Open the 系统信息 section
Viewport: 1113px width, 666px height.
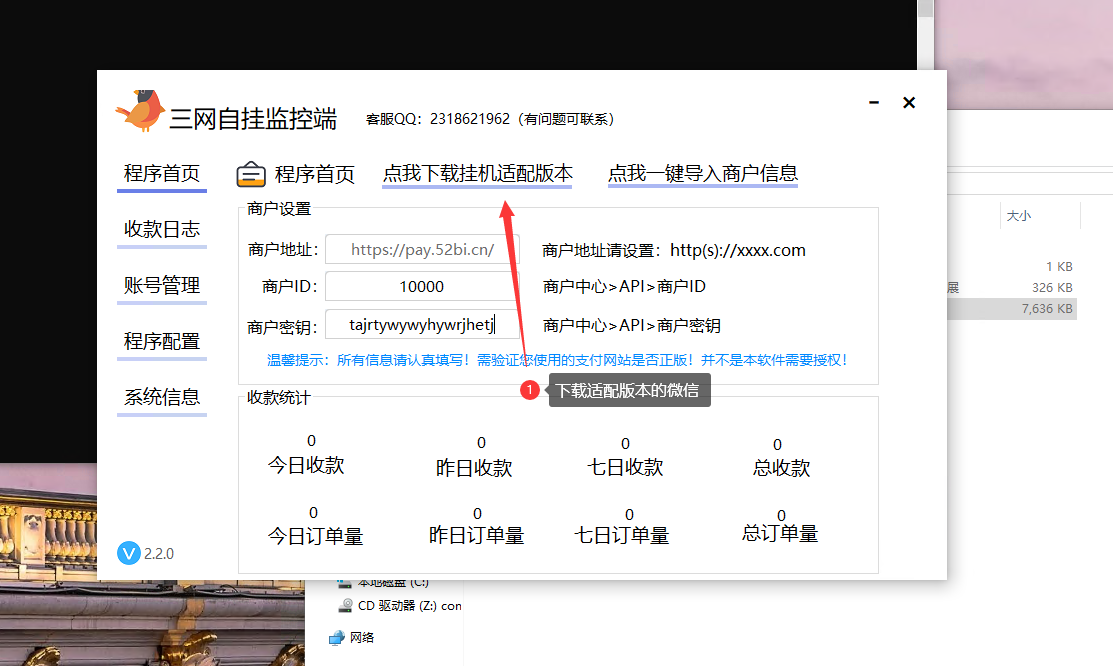click(x=161, y=397)
